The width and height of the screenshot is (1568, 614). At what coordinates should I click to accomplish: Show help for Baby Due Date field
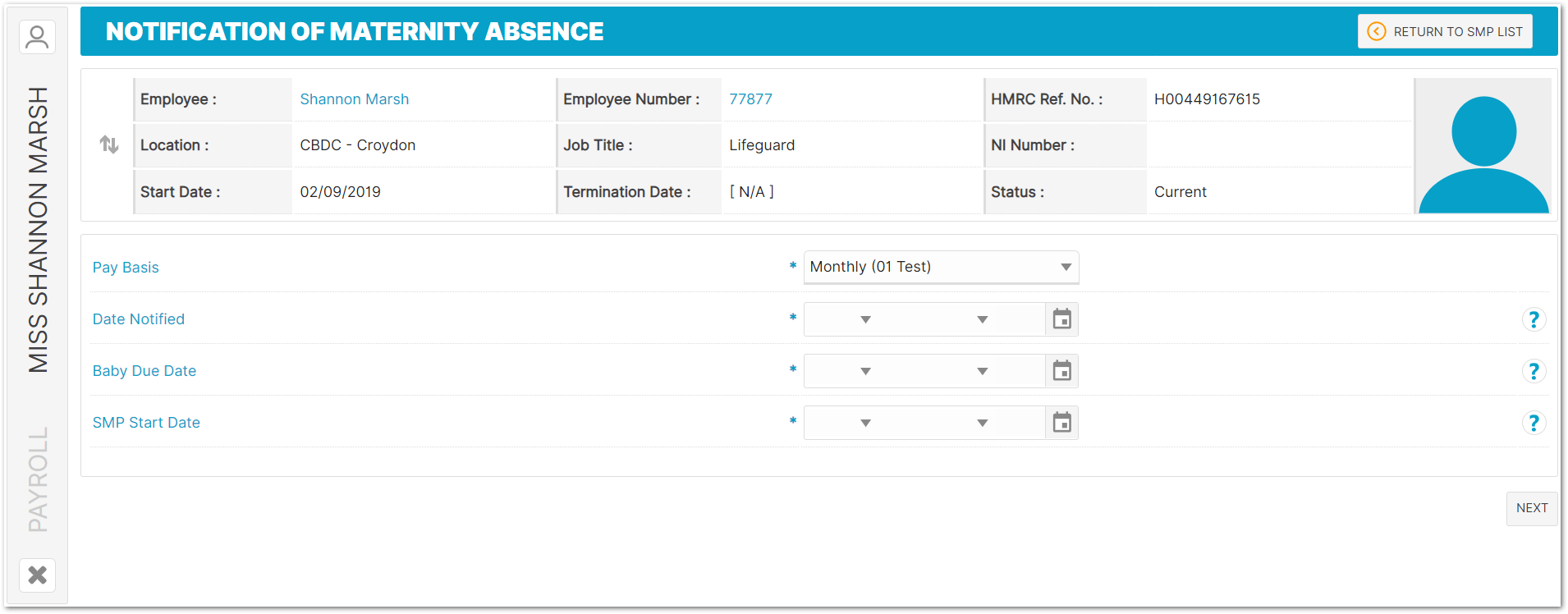[x=1533, y=371]
